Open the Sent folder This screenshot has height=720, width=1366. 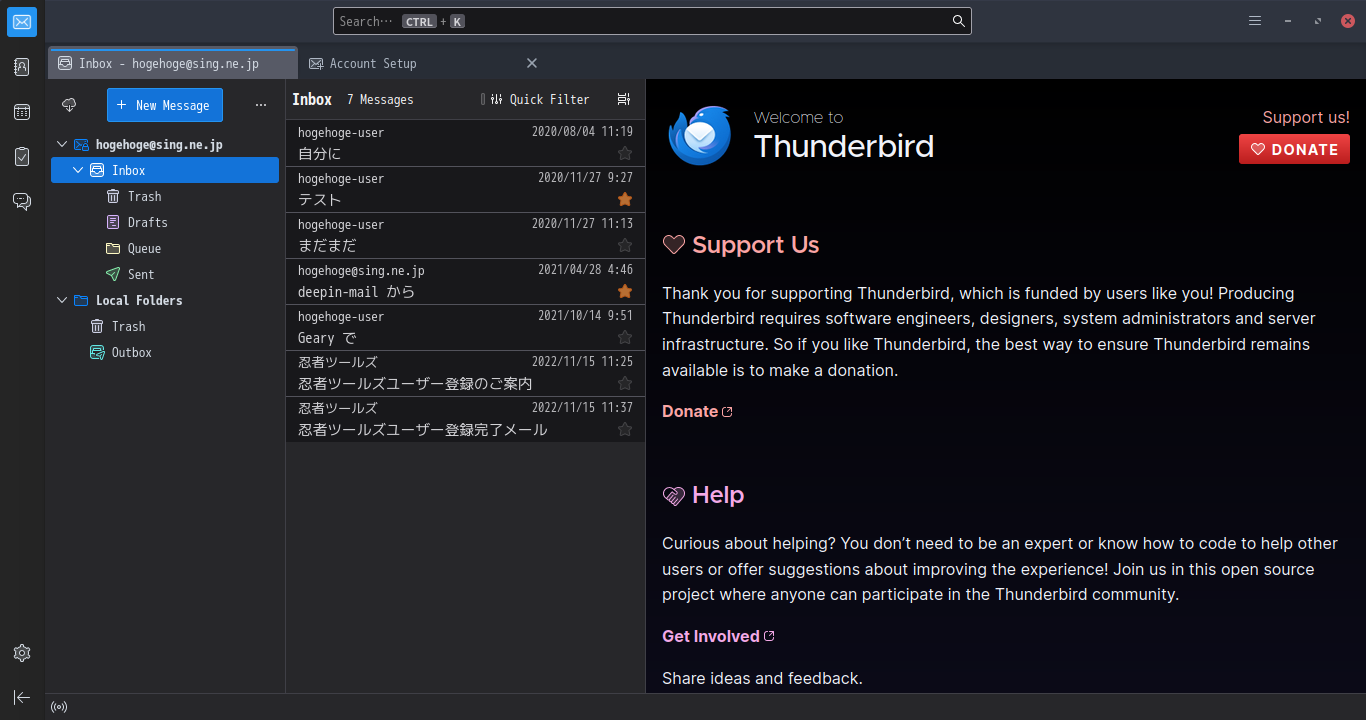[x=165, y=275]
